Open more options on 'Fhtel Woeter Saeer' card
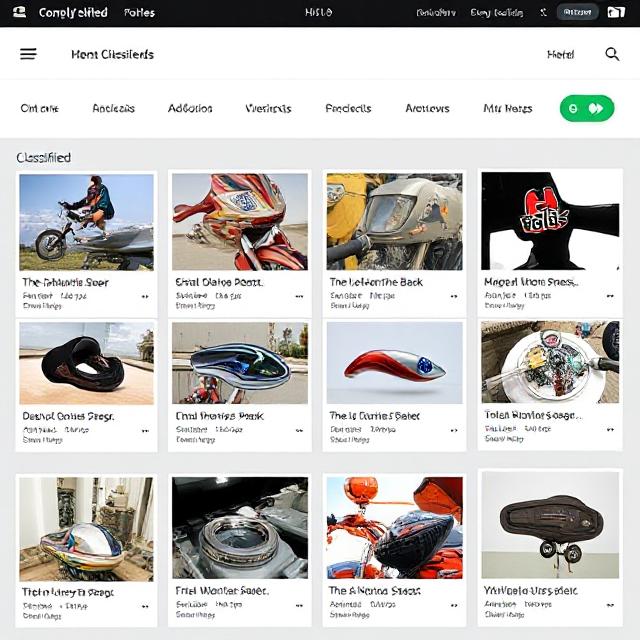Screen dimensions: 640x640 click(299, 606)
